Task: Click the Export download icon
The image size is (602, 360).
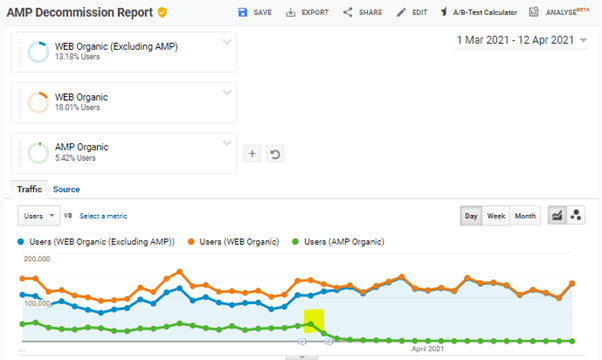Action: click(291, 12)
